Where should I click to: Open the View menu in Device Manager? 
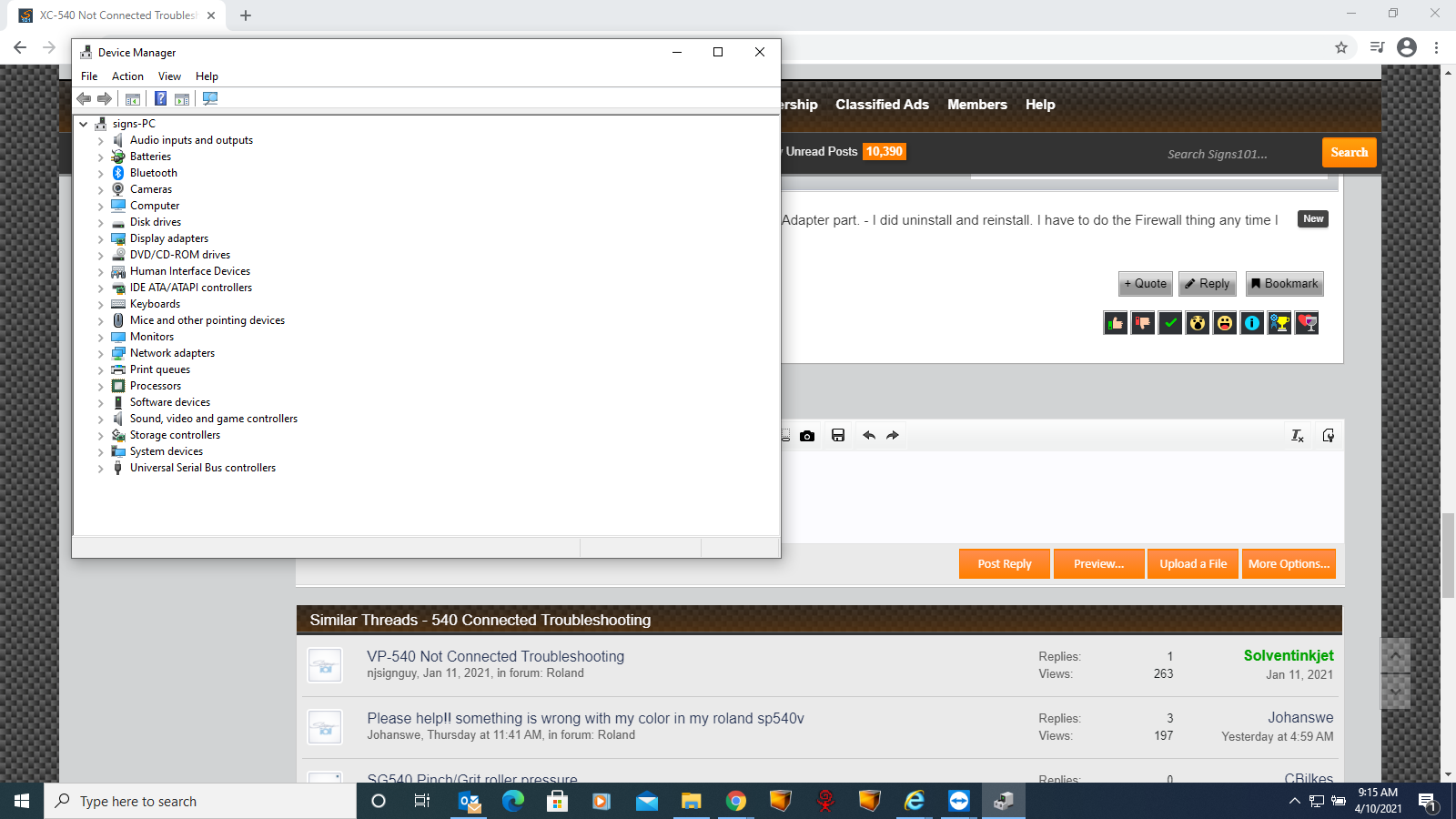[x=169, y=76]
